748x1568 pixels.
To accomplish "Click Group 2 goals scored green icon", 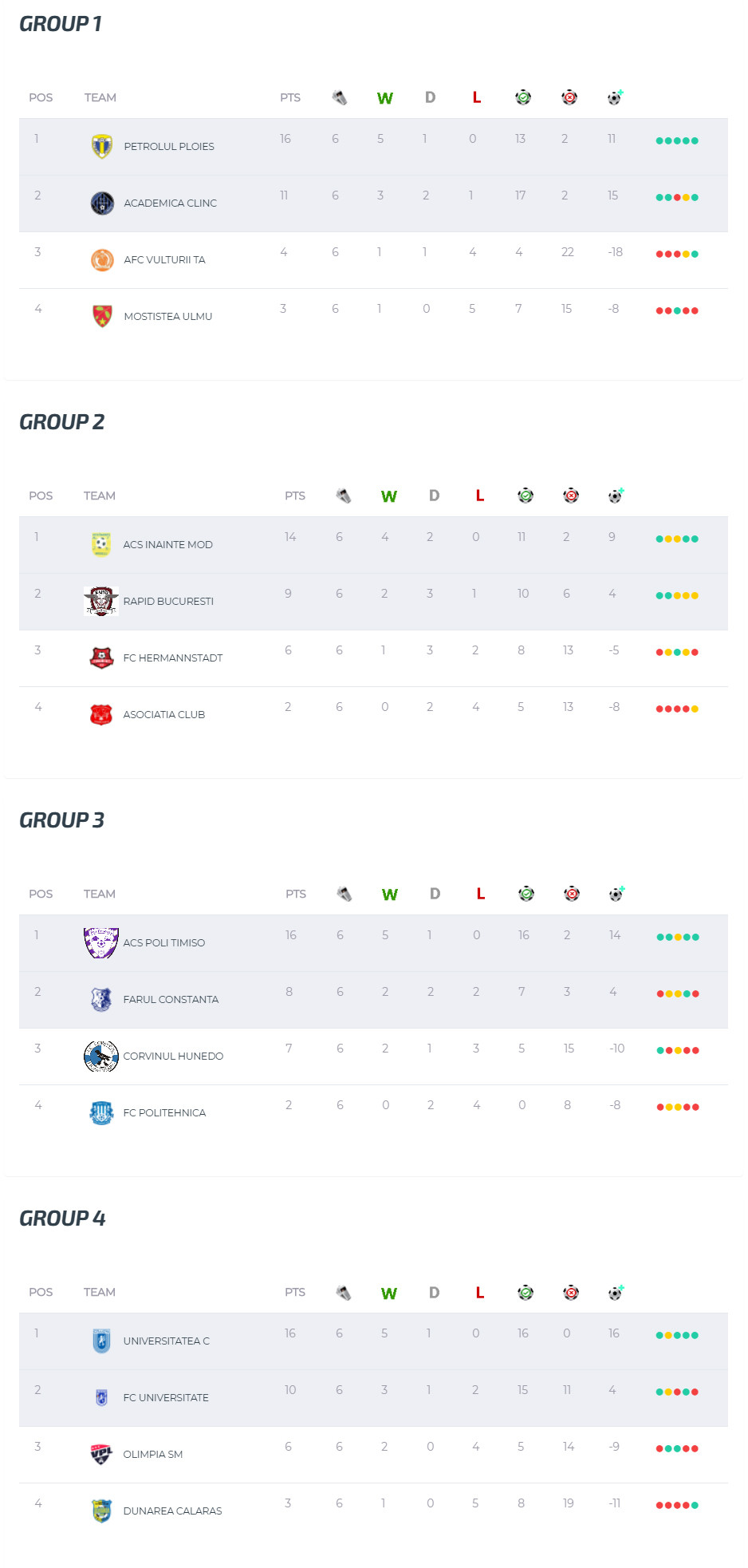I will pos(526,496).
